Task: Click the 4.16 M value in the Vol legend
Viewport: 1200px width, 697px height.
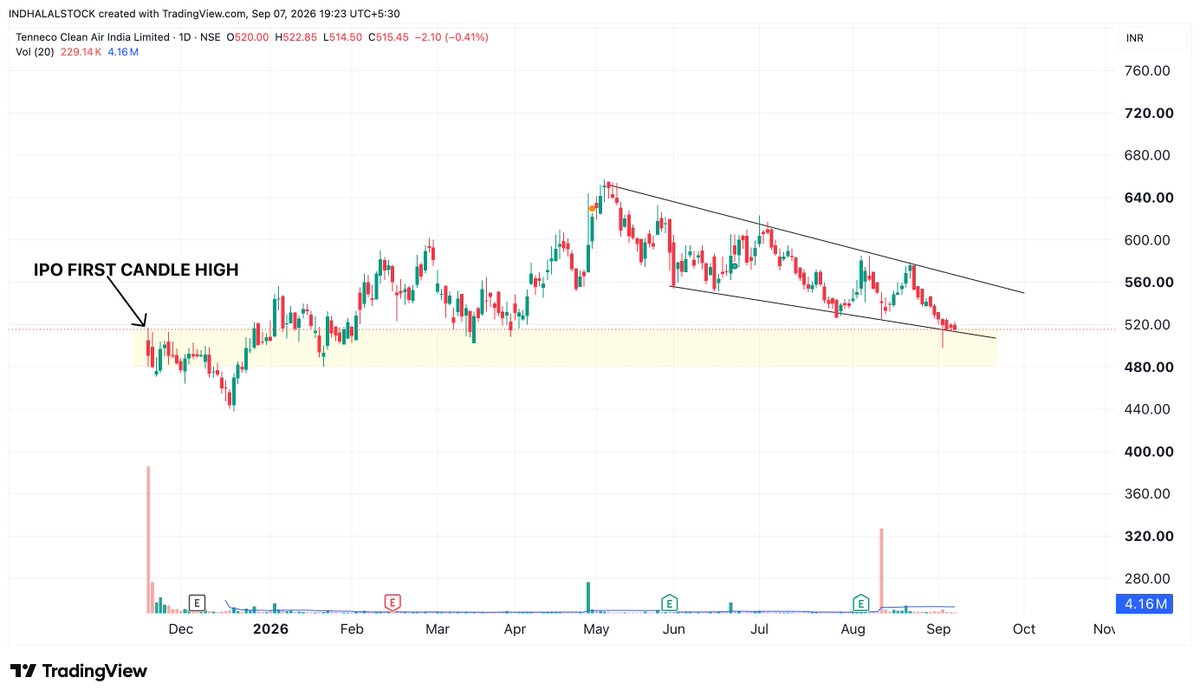Action: tap(123, 51)
